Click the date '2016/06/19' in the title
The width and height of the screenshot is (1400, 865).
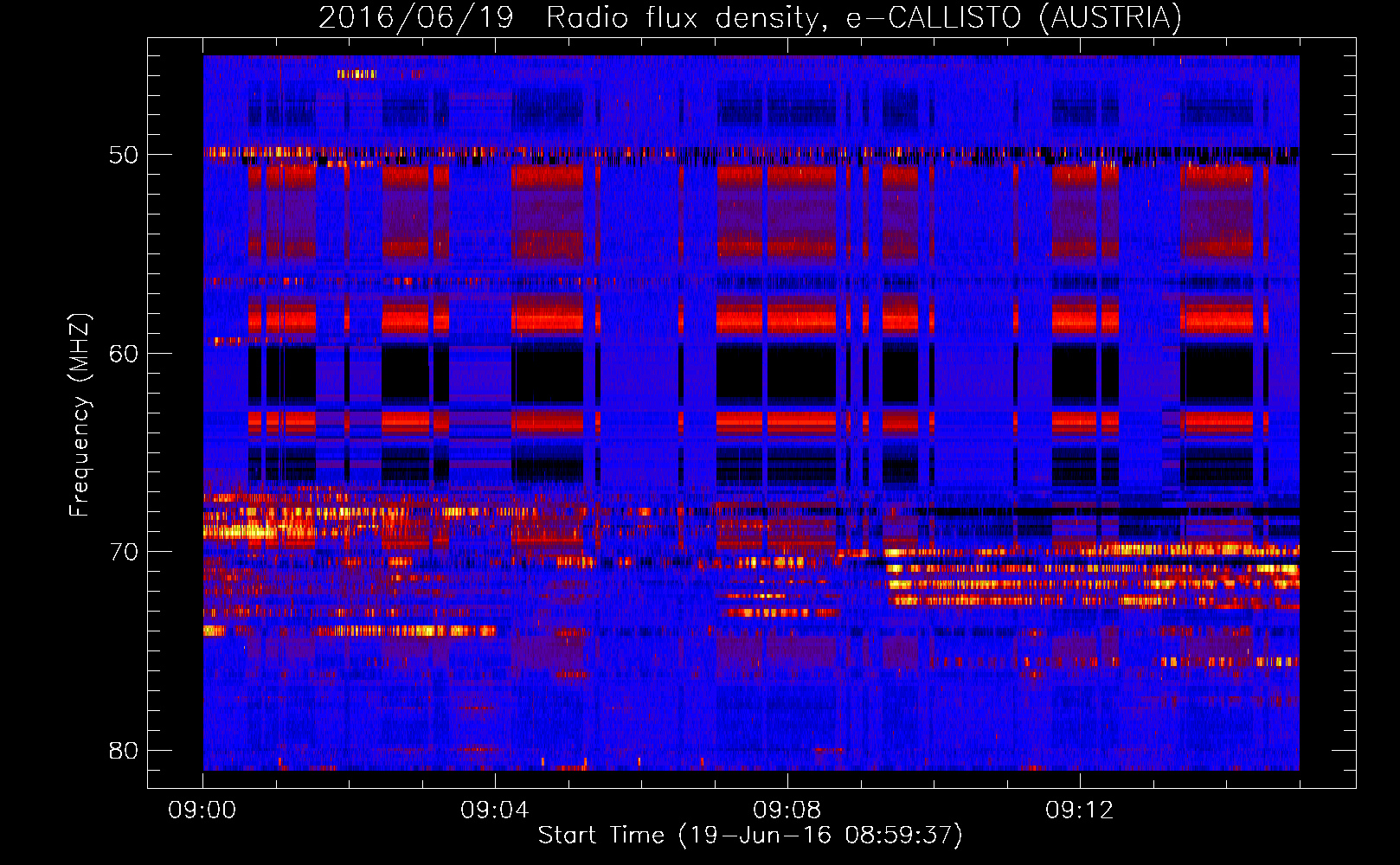coord(416,17)
